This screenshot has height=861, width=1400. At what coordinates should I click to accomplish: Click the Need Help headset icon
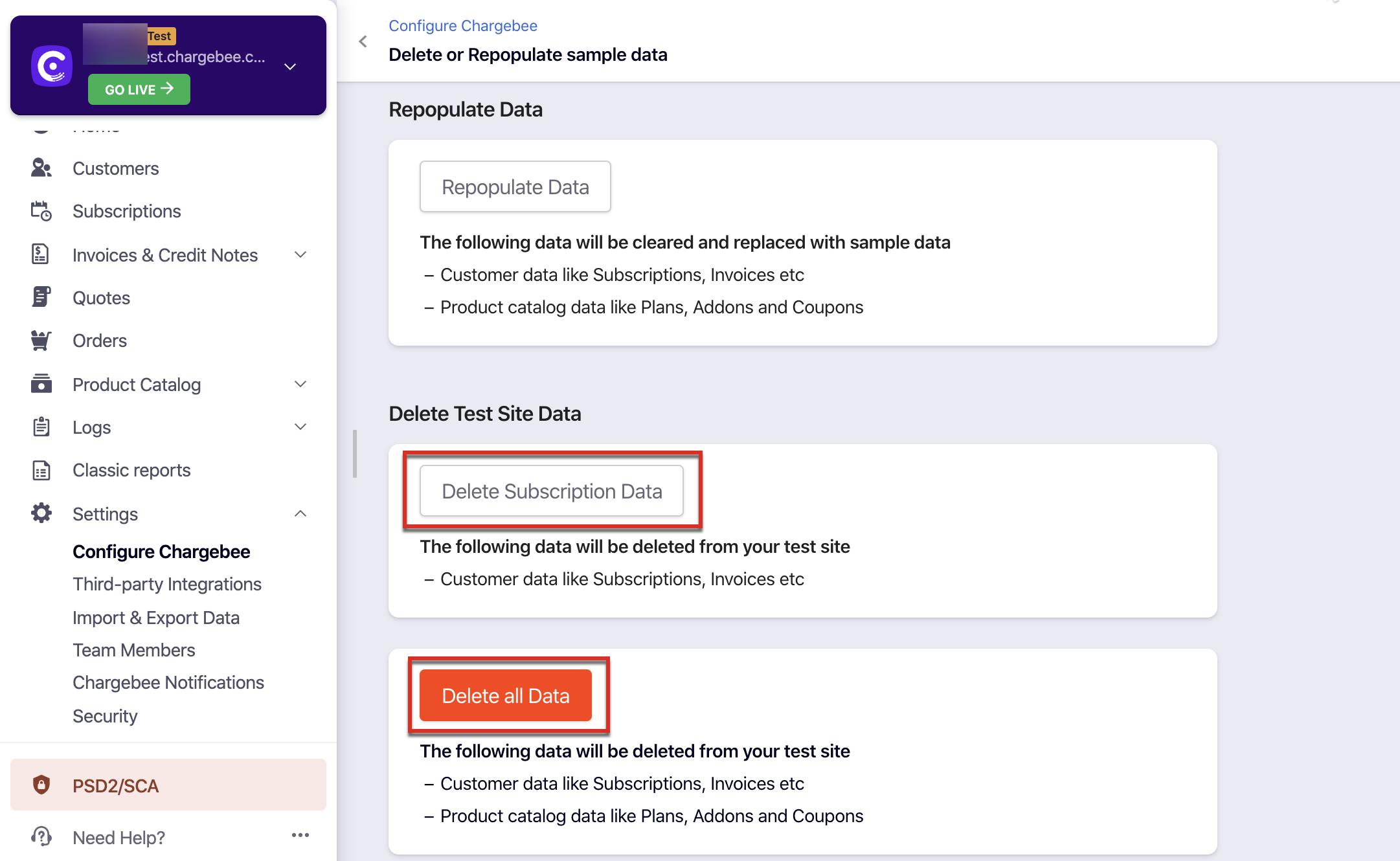pyautogui.click(x=41, y=836)
